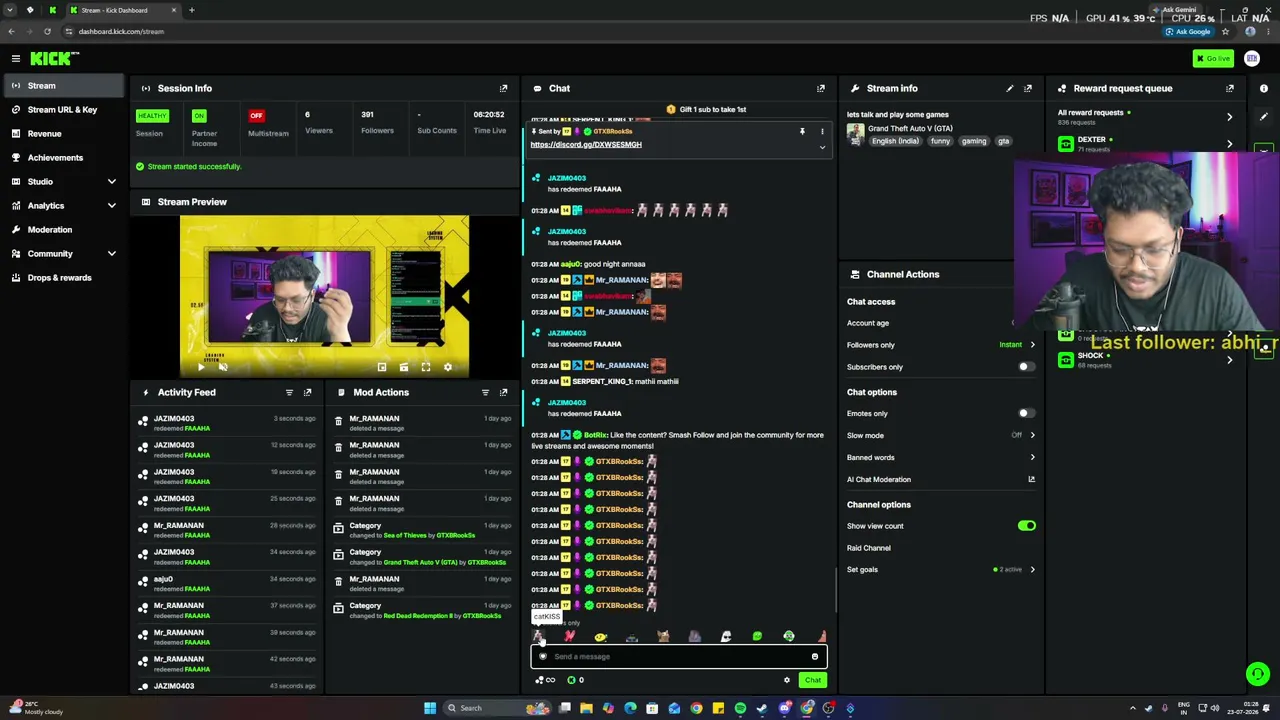Screen dimensions: 1280x720
Task: Enable picture-in-picture on stream preview
Action: click(x=381, y=367)
